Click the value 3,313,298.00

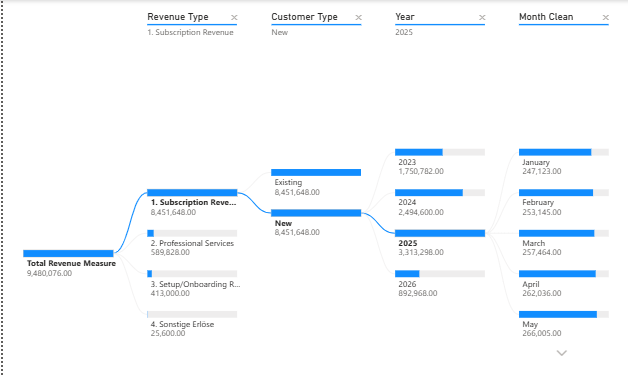tap(421, 252)
